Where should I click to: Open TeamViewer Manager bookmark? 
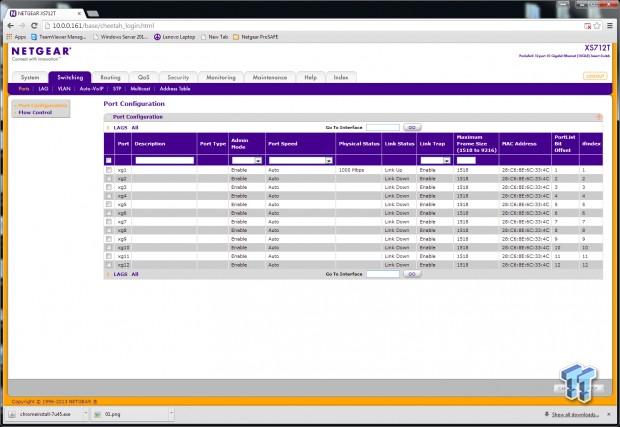pos(58,37)
